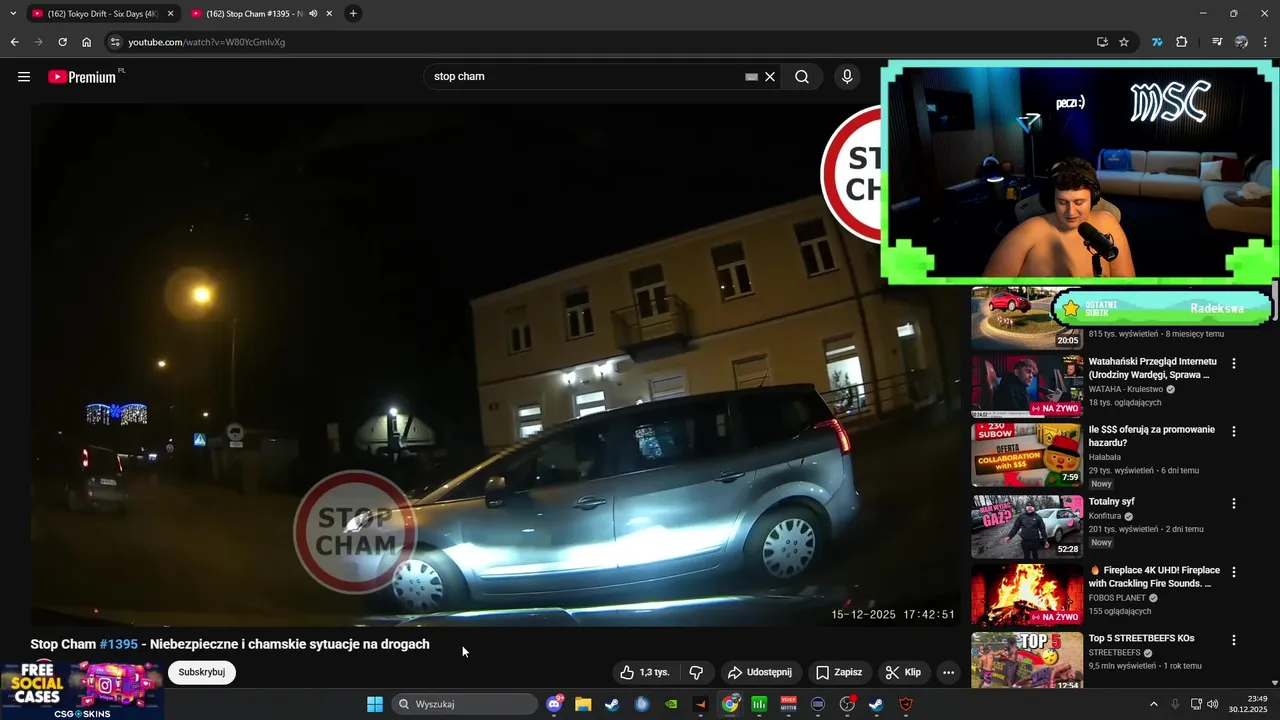This screenshot has height=720, width=1280.
Task: Dislike the Stop Cham video
Action: 697,672
